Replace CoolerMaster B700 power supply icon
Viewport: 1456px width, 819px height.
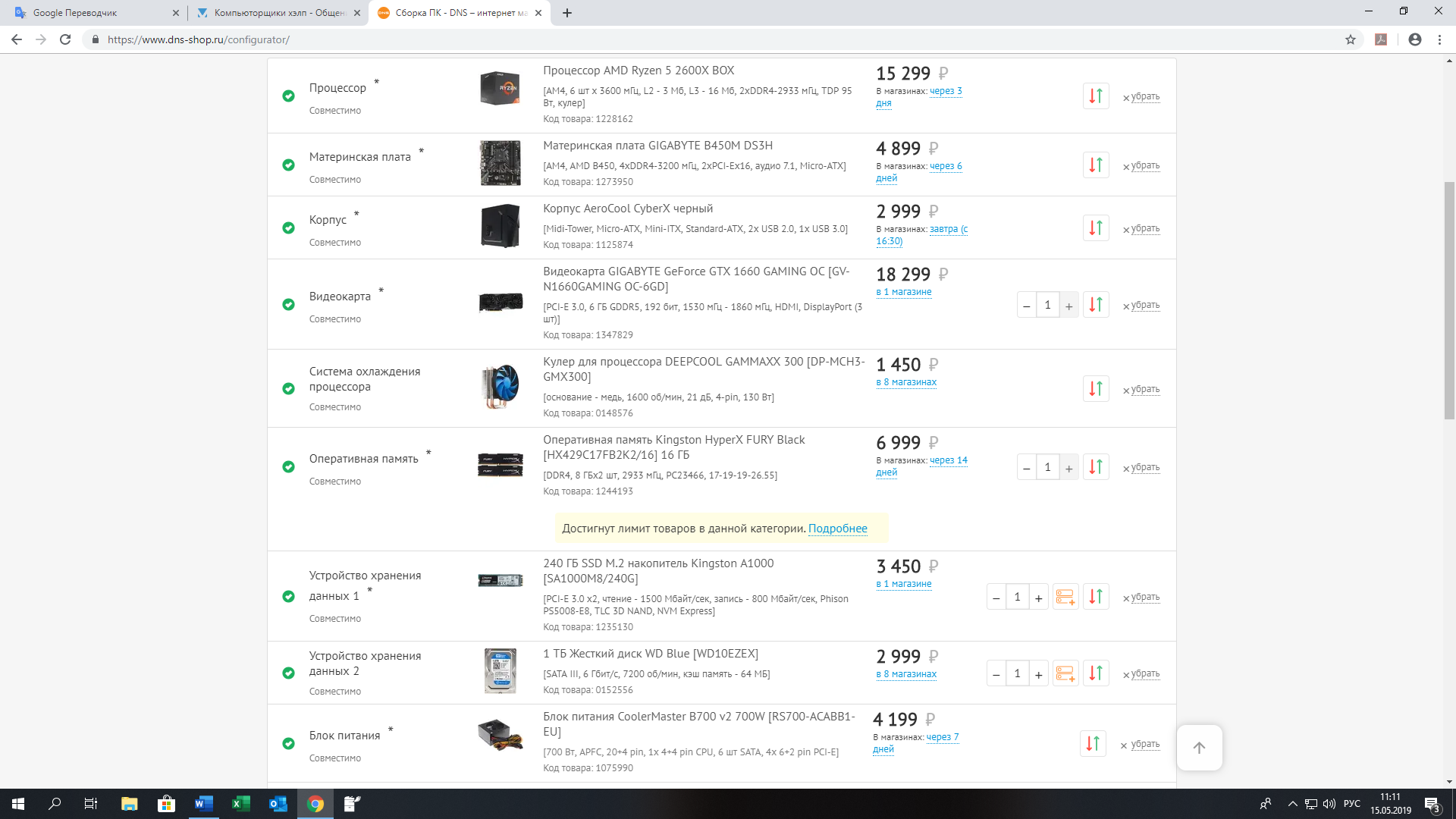pos(1093,744)
